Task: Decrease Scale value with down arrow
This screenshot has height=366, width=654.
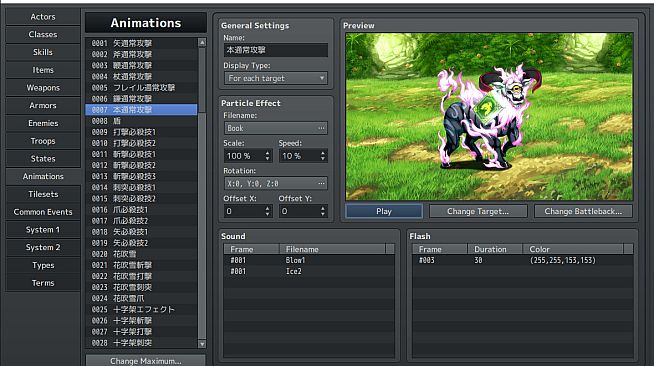Action: (x=267, y=159)
